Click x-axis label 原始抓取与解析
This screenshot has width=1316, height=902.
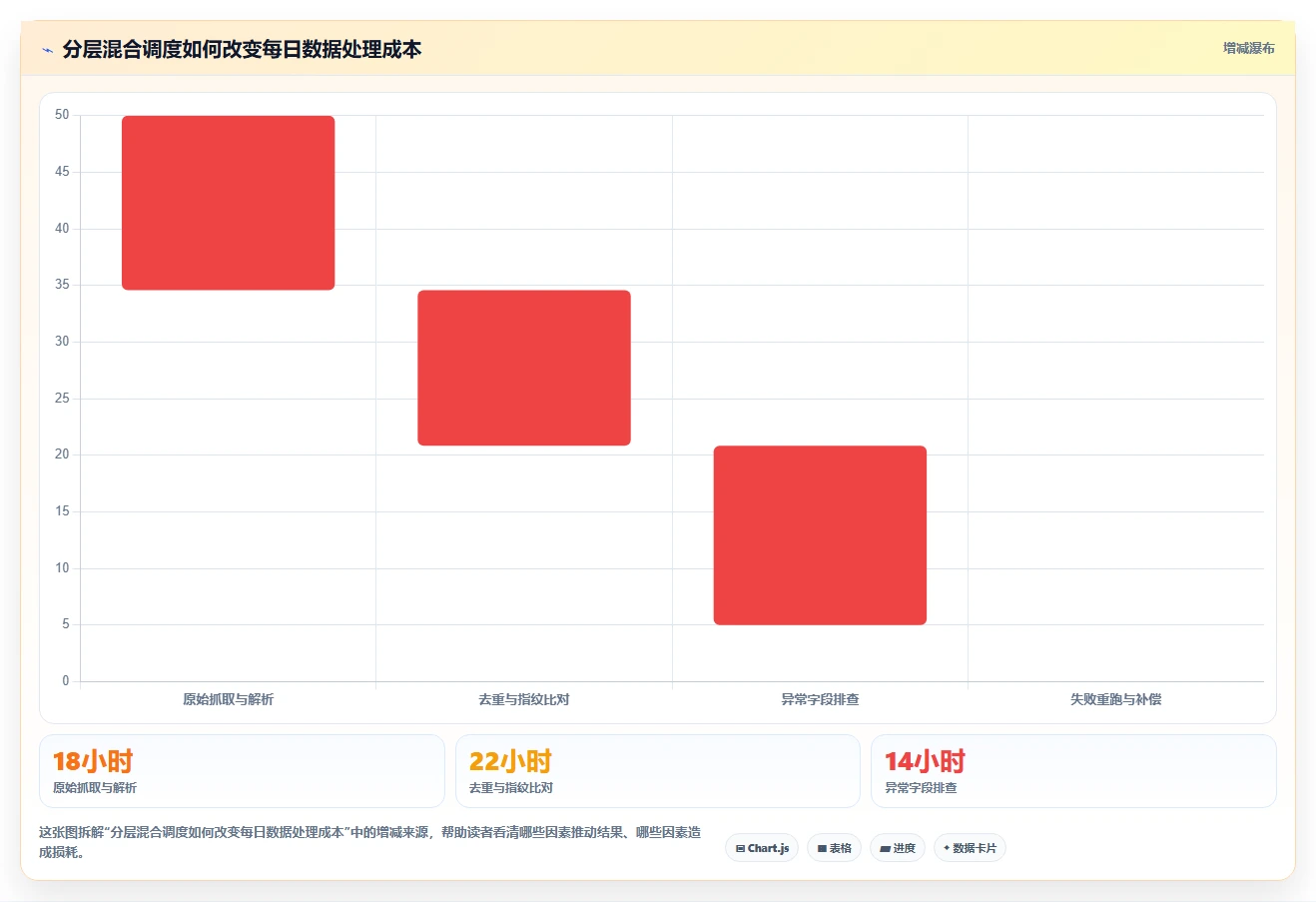(228, 699)
